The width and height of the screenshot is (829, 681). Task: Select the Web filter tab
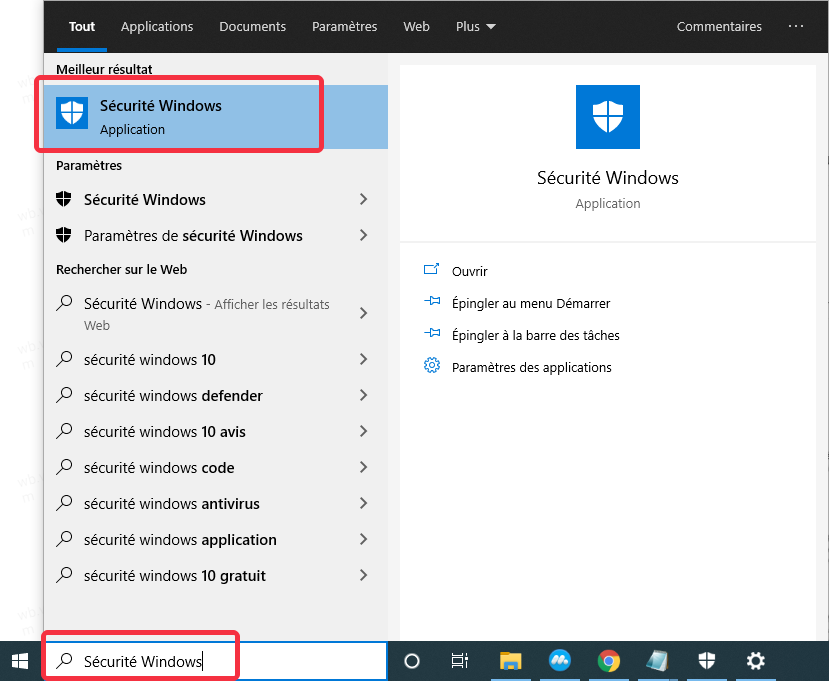coord(416,27)
